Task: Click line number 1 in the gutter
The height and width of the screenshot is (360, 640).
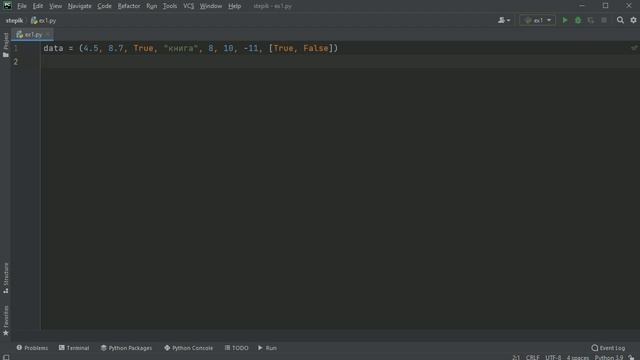Action: click(x=16, y=48)
